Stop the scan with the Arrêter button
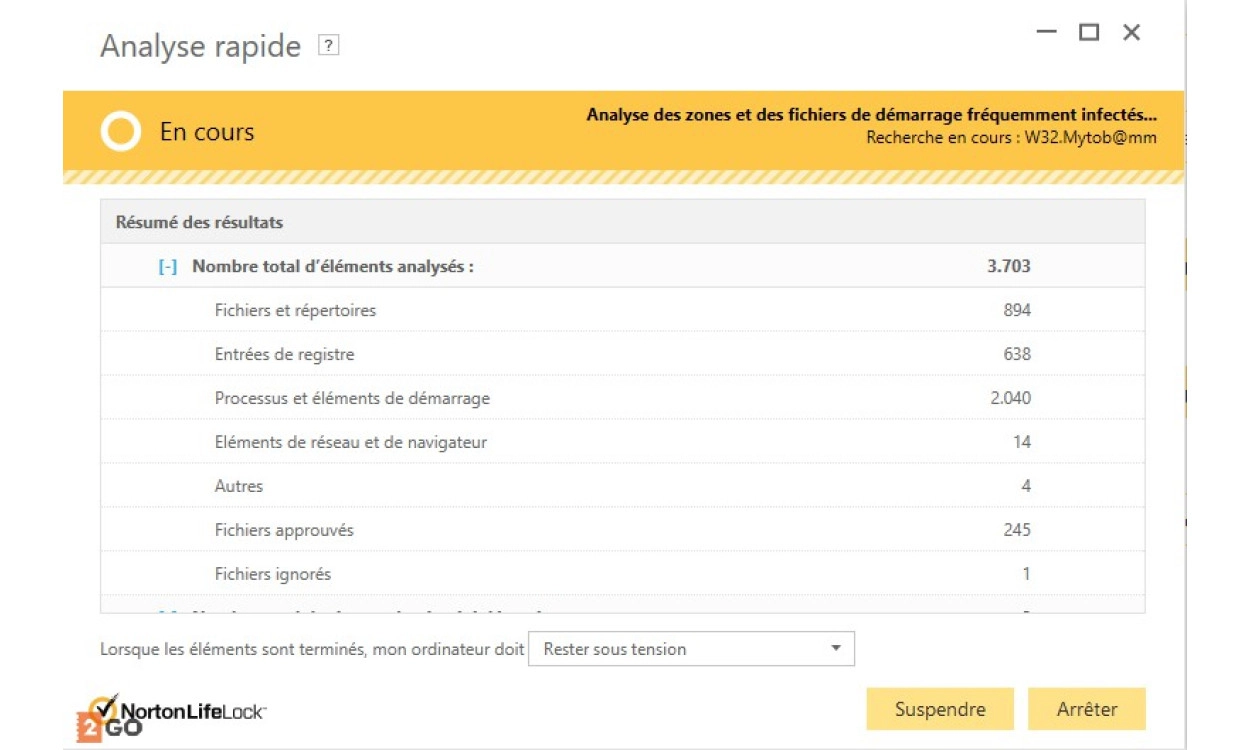This screenshot has width=1250, height=750. point(1086,709)
